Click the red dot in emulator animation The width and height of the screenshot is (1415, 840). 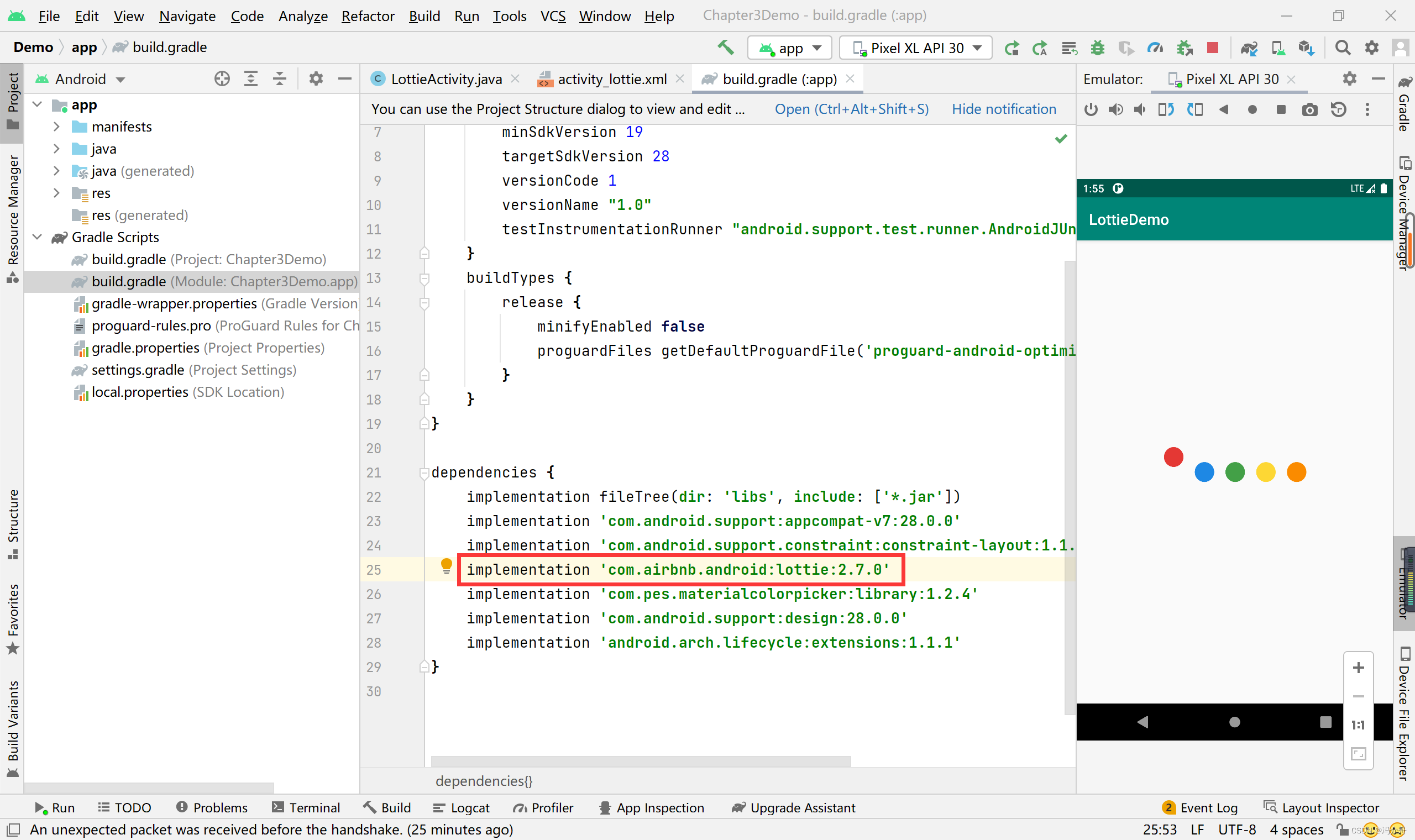click(1173, 457)
